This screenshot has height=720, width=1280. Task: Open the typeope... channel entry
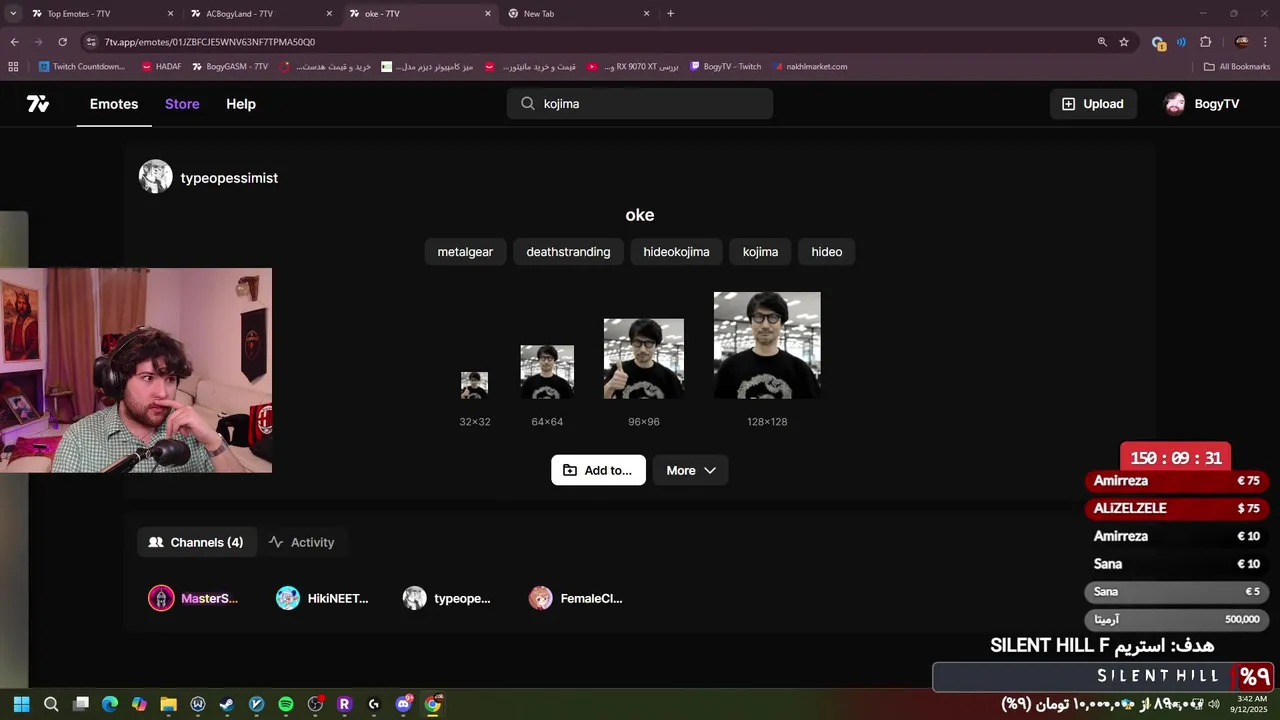pos(447,598)
